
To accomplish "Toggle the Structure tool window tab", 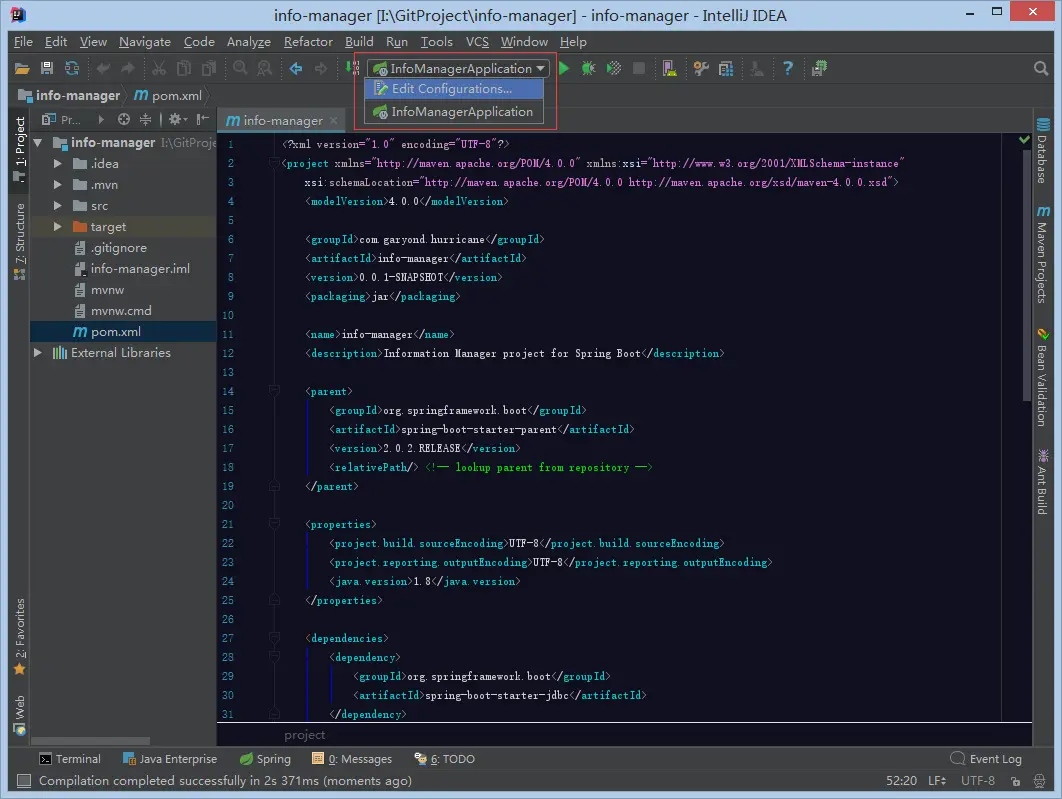I will pos(20,241).
